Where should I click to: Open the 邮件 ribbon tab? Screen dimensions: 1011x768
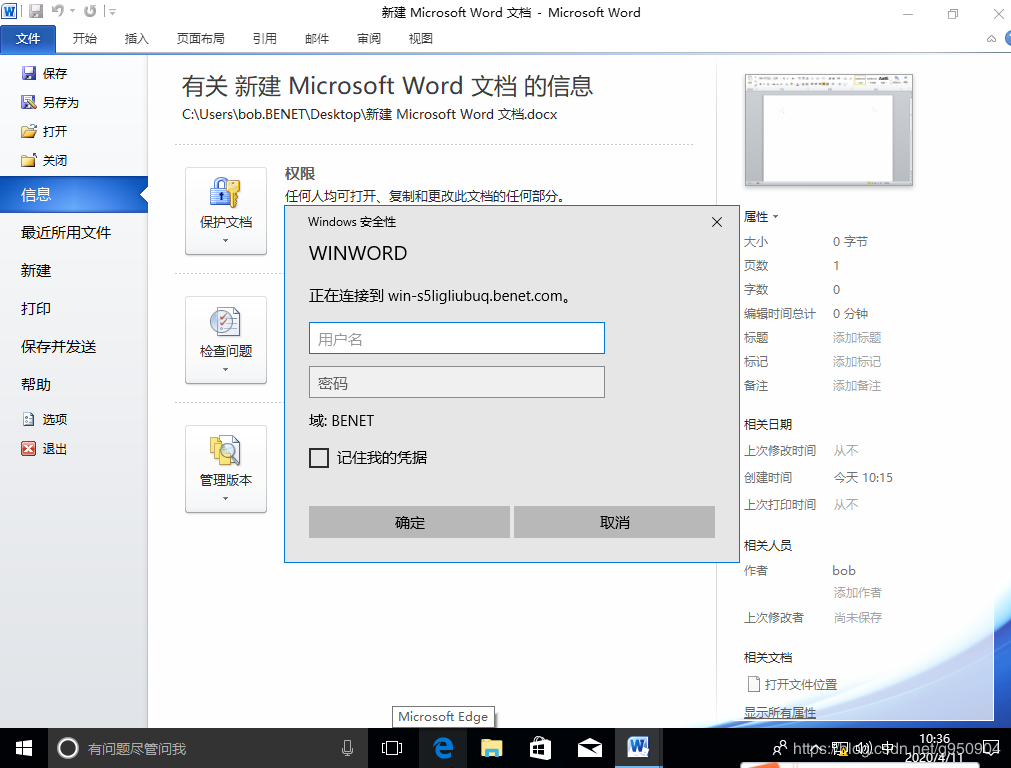coord(317,39)
